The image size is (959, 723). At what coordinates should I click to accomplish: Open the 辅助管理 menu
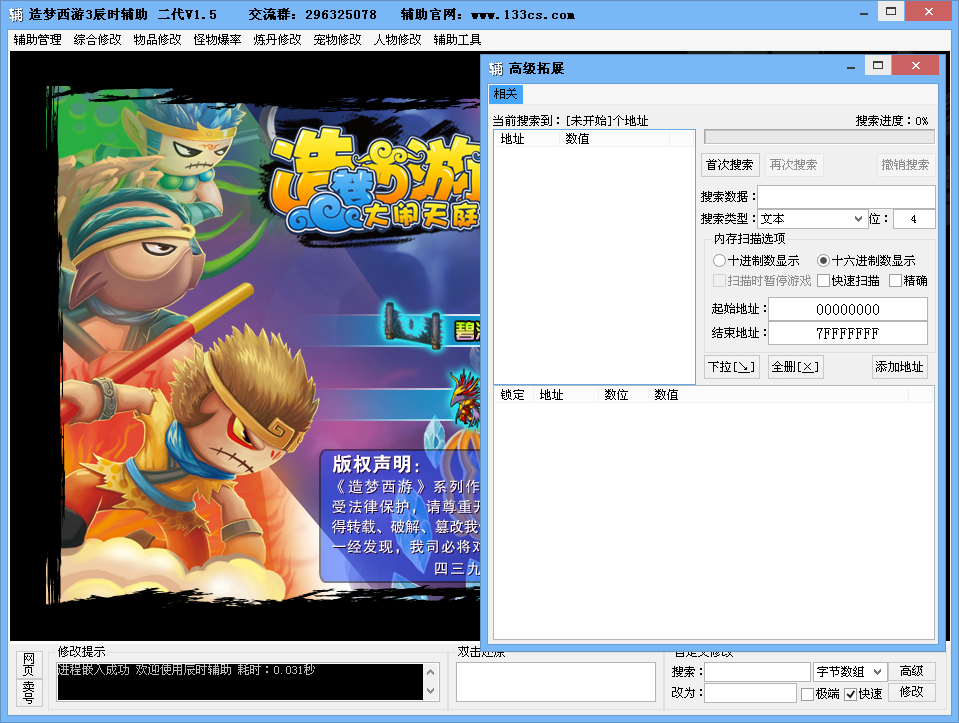(x=37, y=40)
